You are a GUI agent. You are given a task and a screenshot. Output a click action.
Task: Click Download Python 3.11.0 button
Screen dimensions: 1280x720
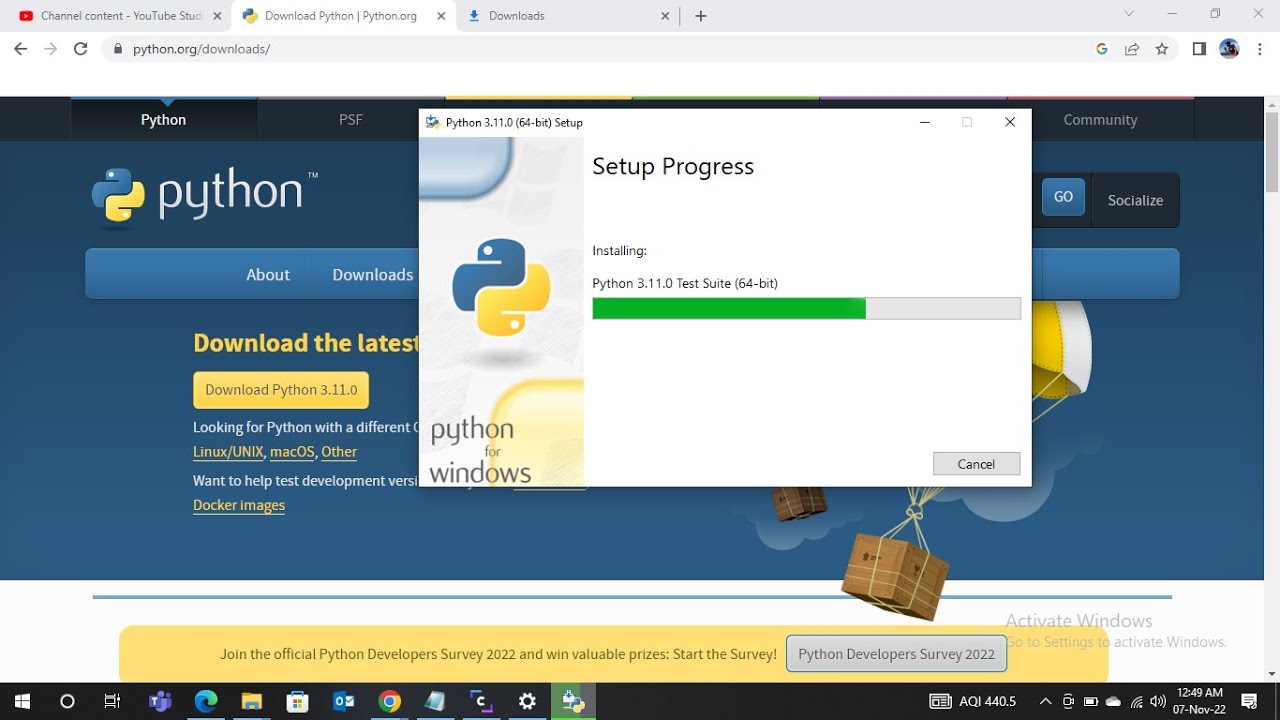pyautogui.click(x=281, y=390)
